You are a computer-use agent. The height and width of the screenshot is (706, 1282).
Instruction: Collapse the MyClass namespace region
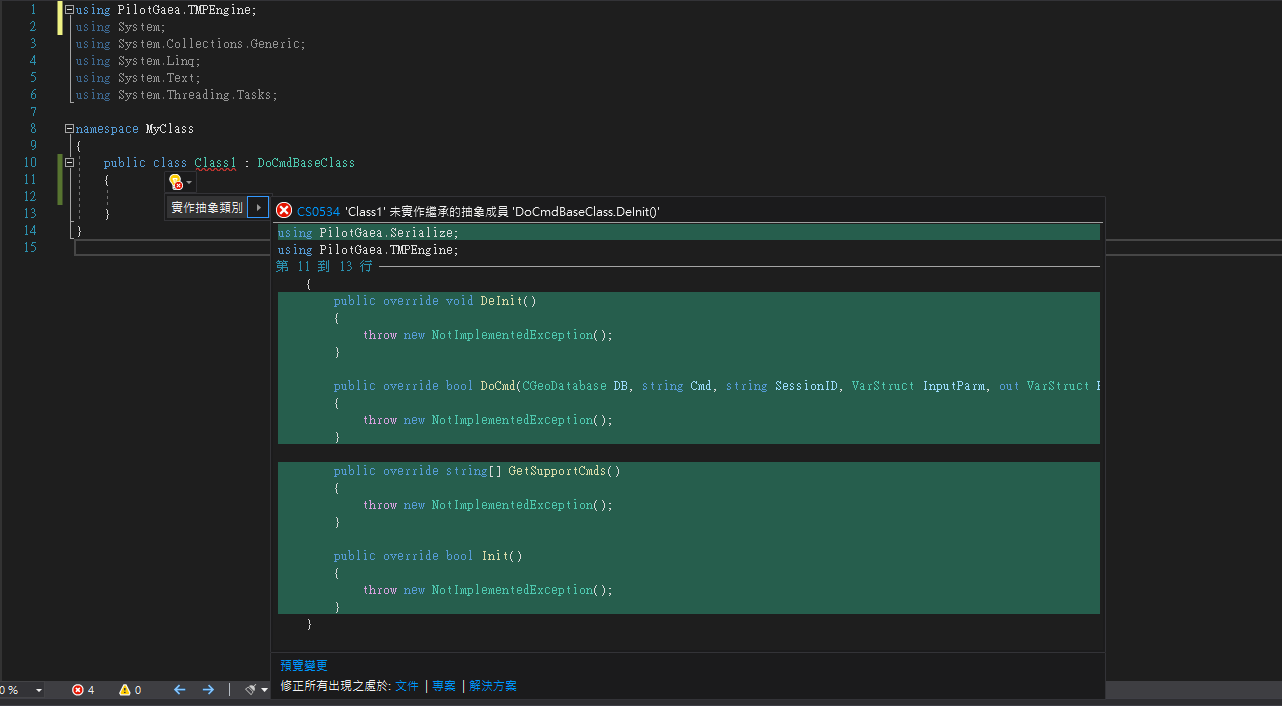tap(68, 128)
